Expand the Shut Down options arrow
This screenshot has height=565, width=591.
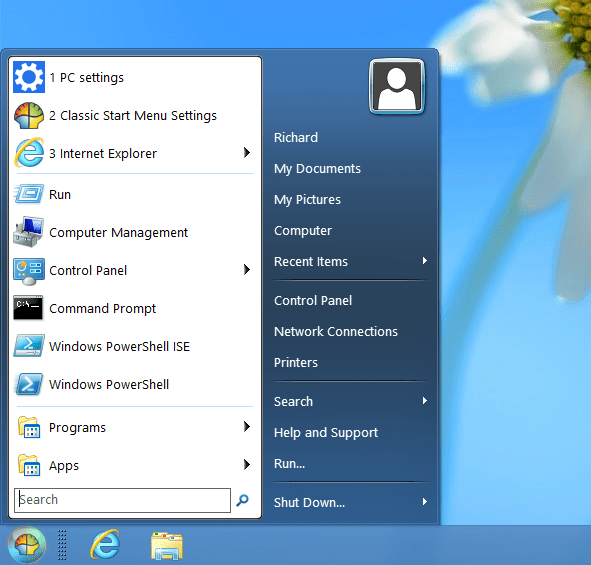tap(425, 502)
